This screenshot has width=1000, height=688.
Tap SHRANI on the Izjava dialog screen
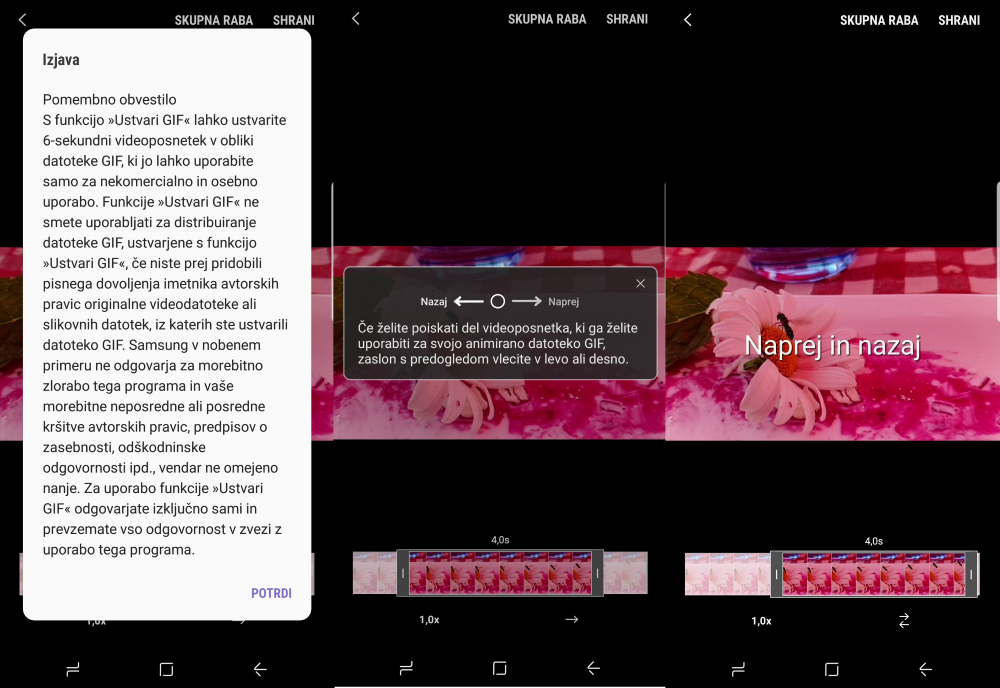click(293, 20)
